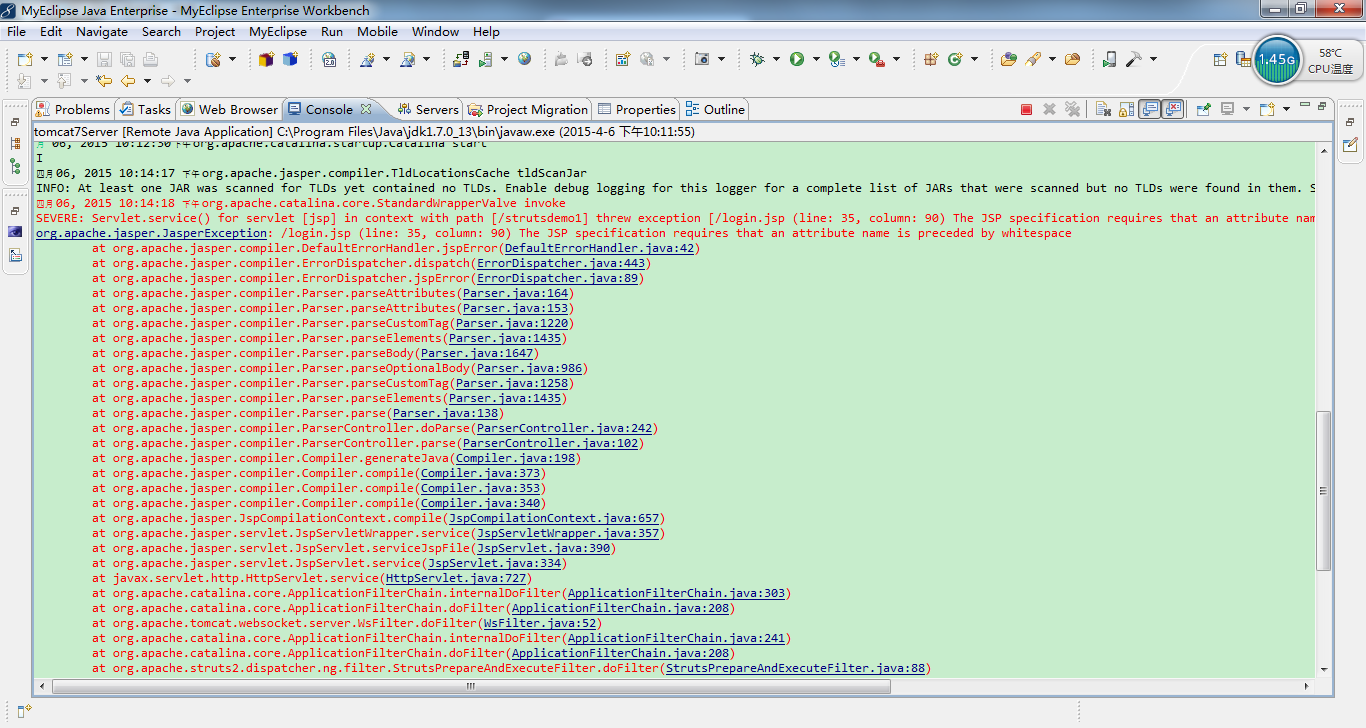
Task: Open the web browser globe icon
Action: (x=524, y=58)
